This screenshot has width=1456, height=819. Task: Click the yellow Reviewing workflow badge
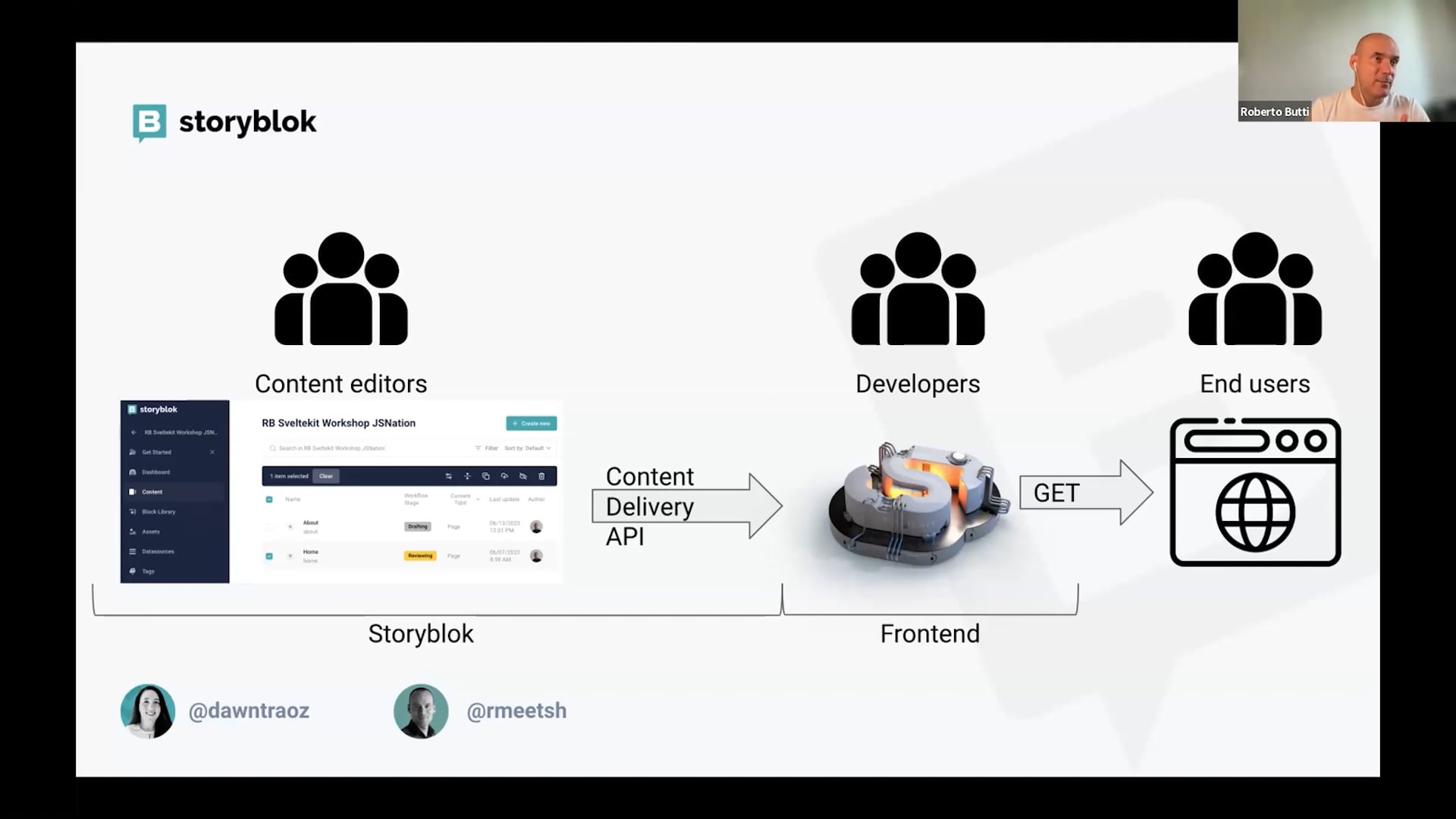point(419,556)
